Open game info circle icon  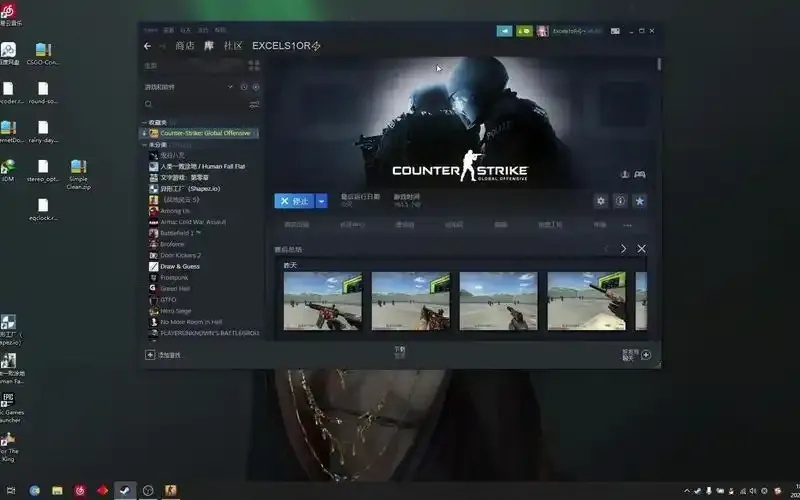620,201
